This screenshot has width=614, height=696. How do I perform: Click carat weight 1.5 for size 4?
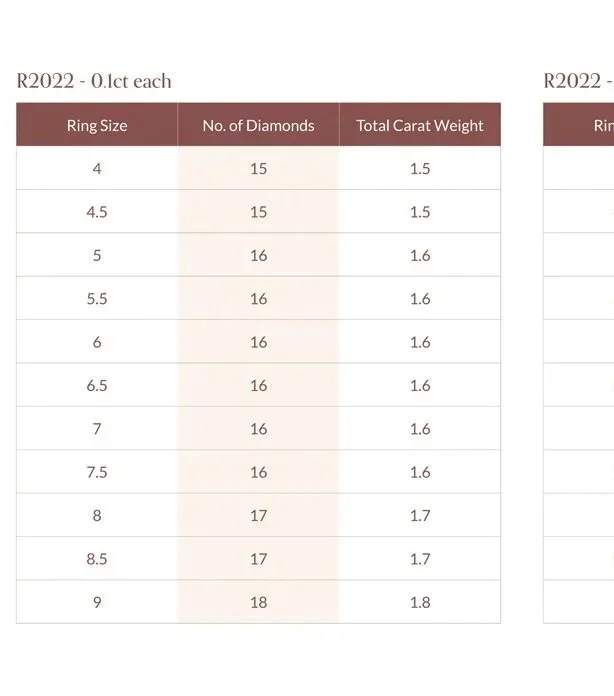(x=420, y=168)
